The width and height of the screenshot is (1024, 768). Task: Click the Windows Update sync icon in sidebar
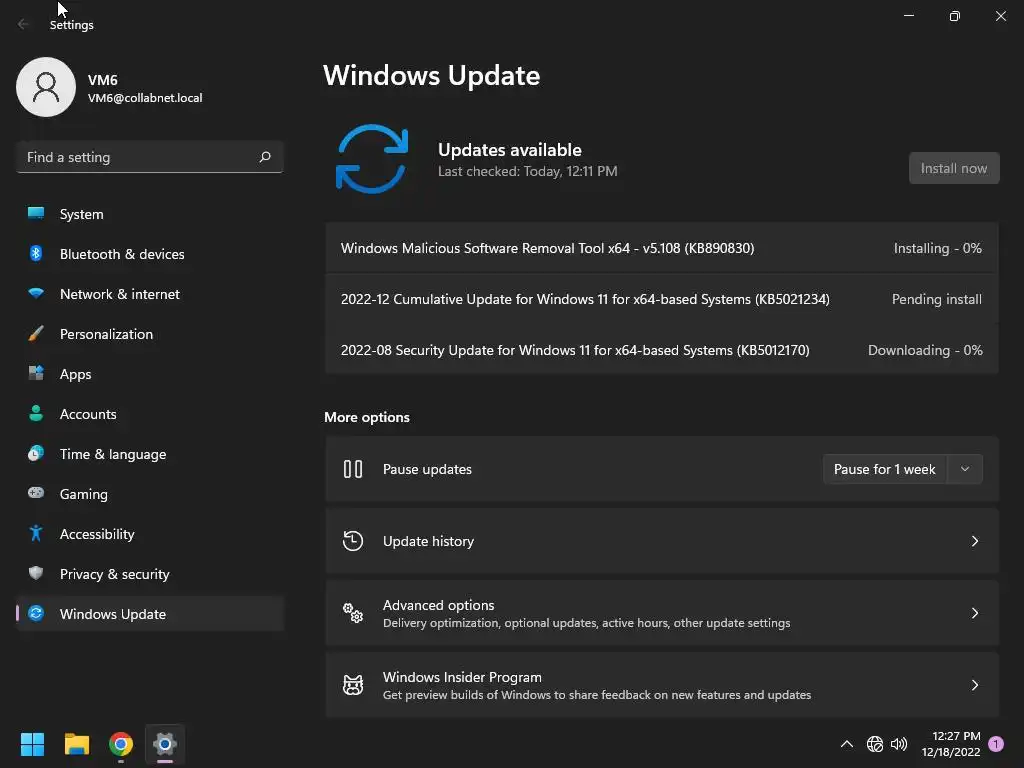36,613
